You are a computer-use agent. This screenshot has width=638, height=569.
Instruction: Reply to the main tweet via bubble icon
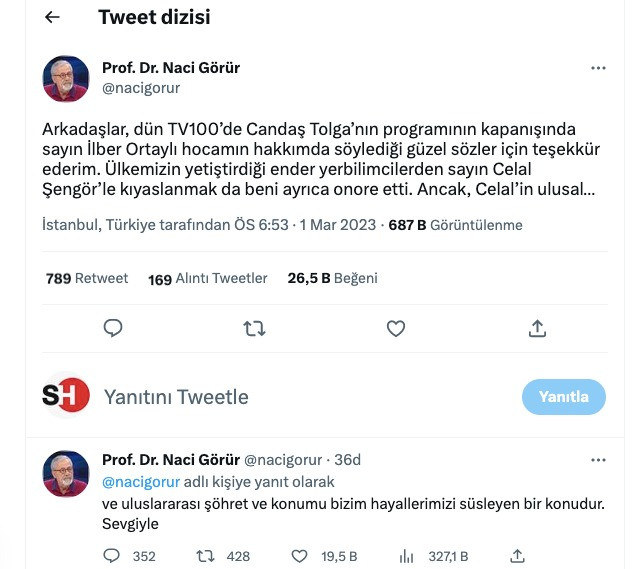[113, 328]
